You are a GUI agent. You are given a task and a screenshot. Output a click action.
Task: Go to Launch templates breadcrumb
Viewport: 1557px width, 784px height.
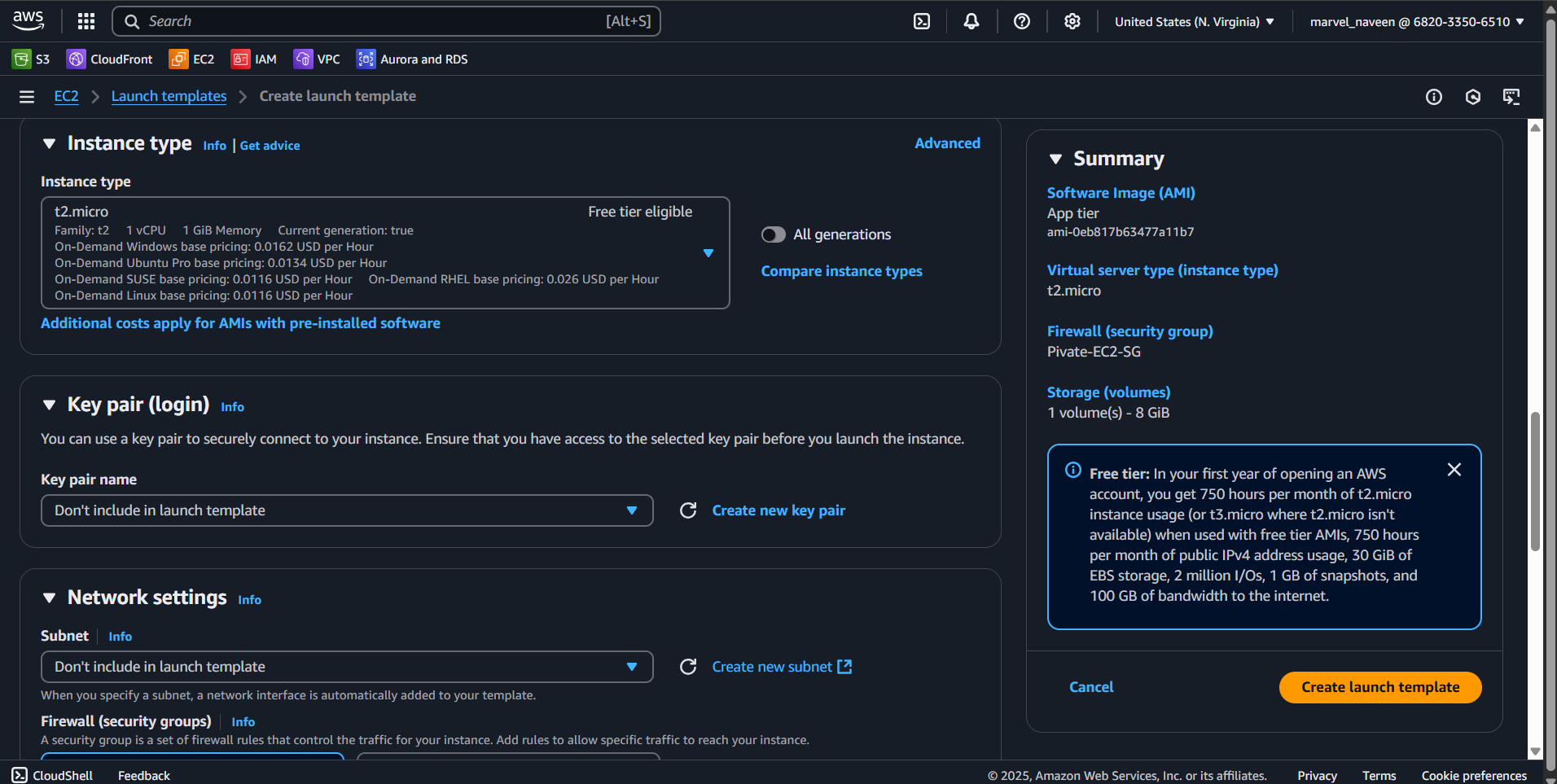point(169,96)
